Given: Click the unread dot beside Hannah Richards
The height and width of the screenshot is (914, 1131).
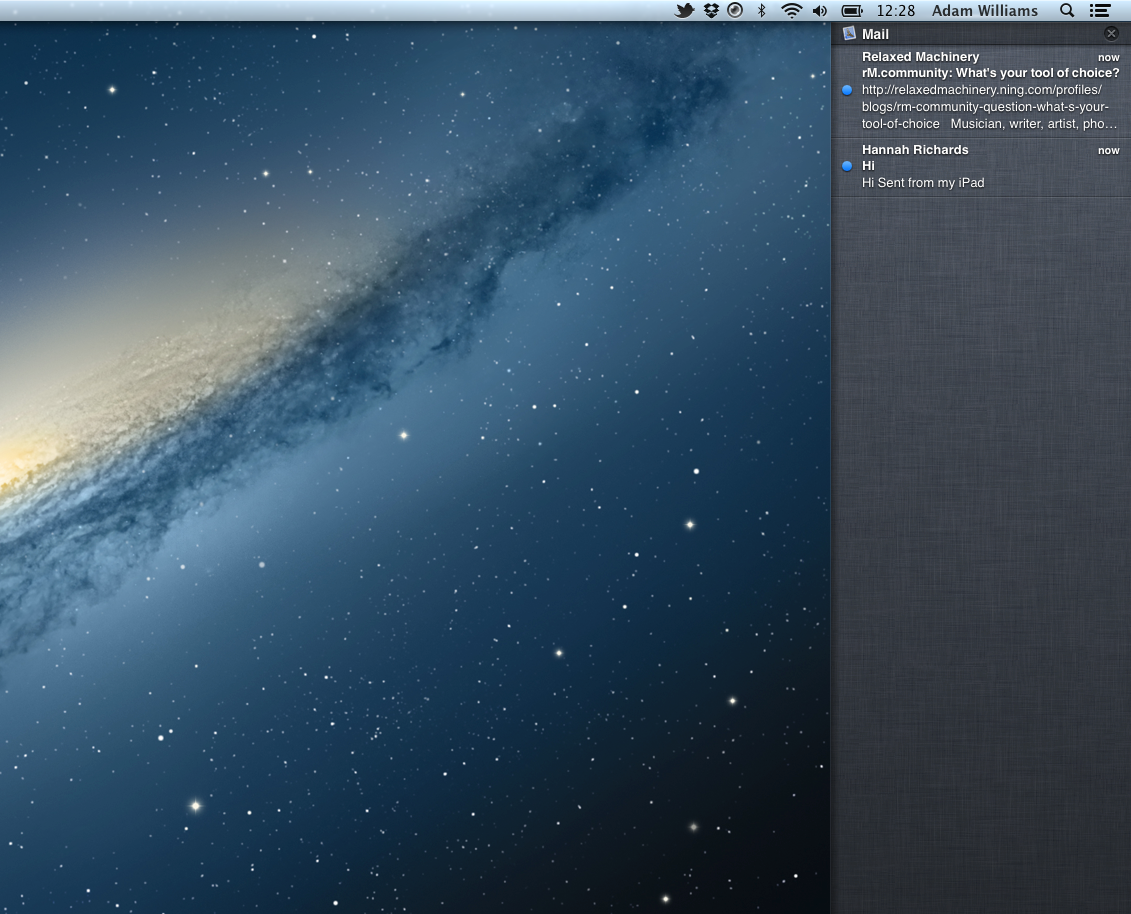Looking at the screenshot, I should (848, 166).
